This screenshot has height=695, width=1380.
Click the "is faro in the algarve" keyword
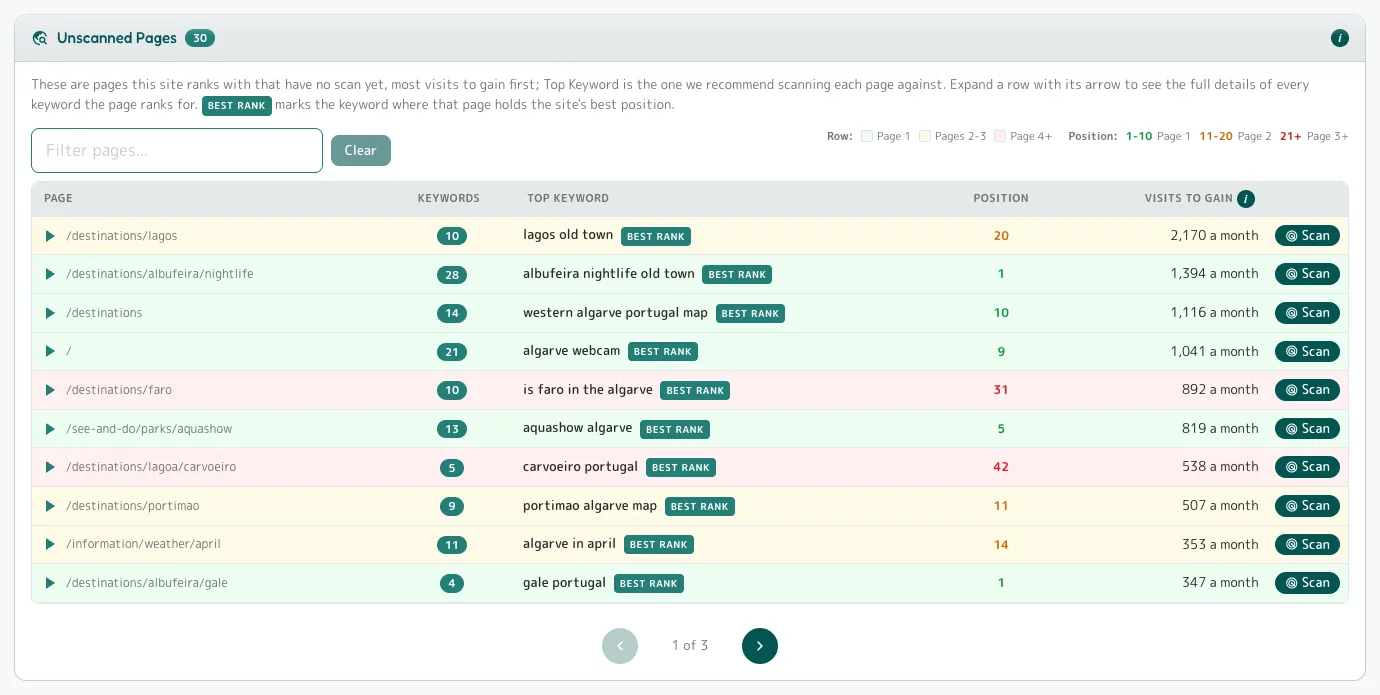tap(588, 390)
